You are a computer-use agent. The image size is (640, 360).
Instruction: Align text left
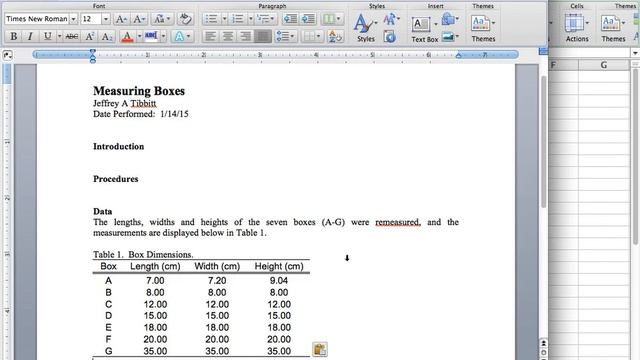tap(210, 37)
